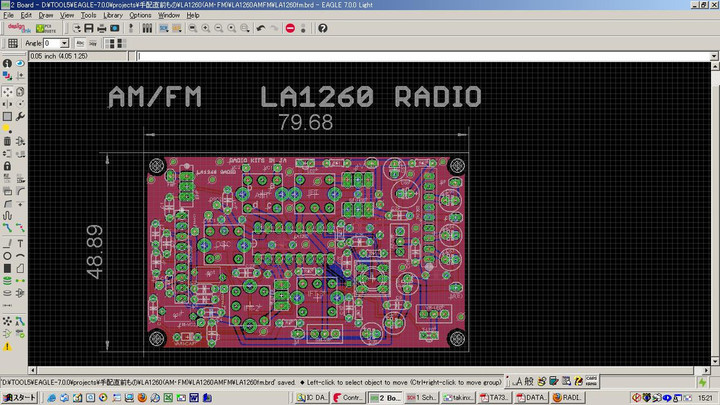Open the Tools menu
Viewport: 720px width, 405px height.
(88, 16)
